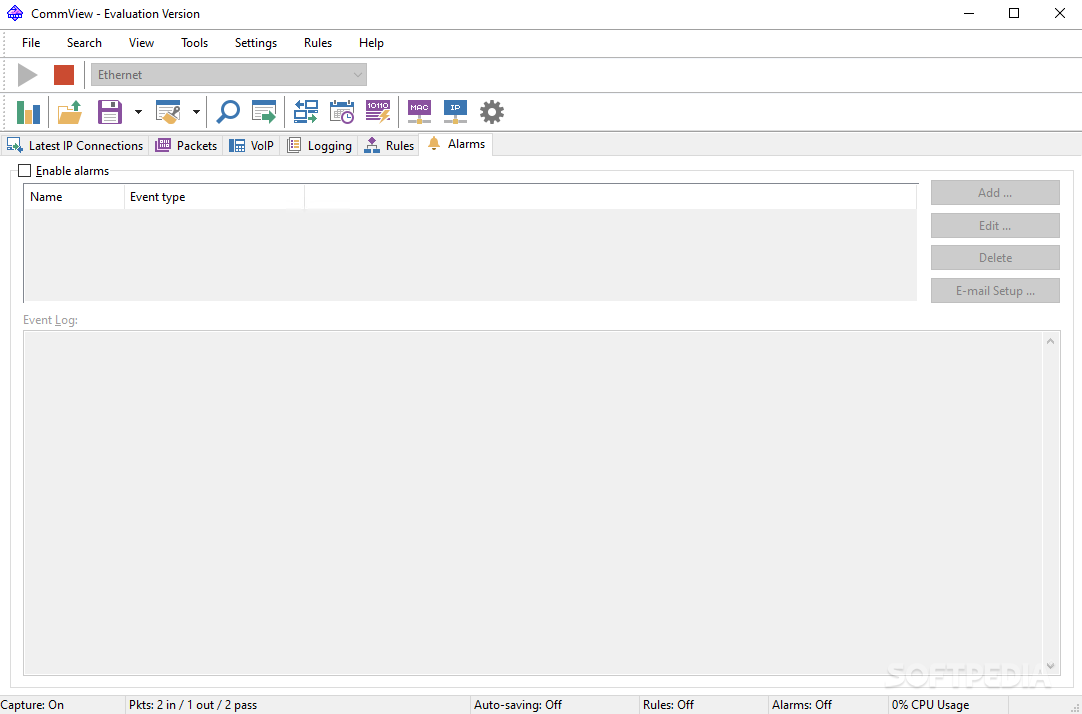
Task: Open the Rules menu
Action: [x=318, y=43]
